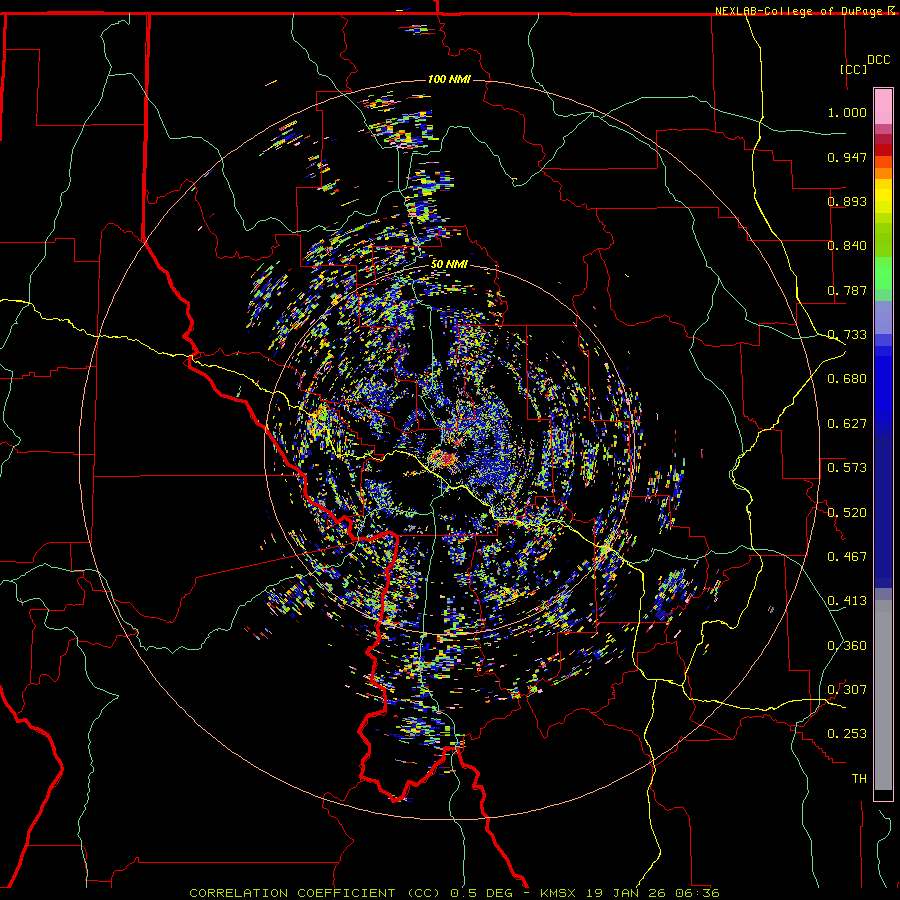Select the 0.840 legend value
The image size is (900, 900).
pos(847,246)
